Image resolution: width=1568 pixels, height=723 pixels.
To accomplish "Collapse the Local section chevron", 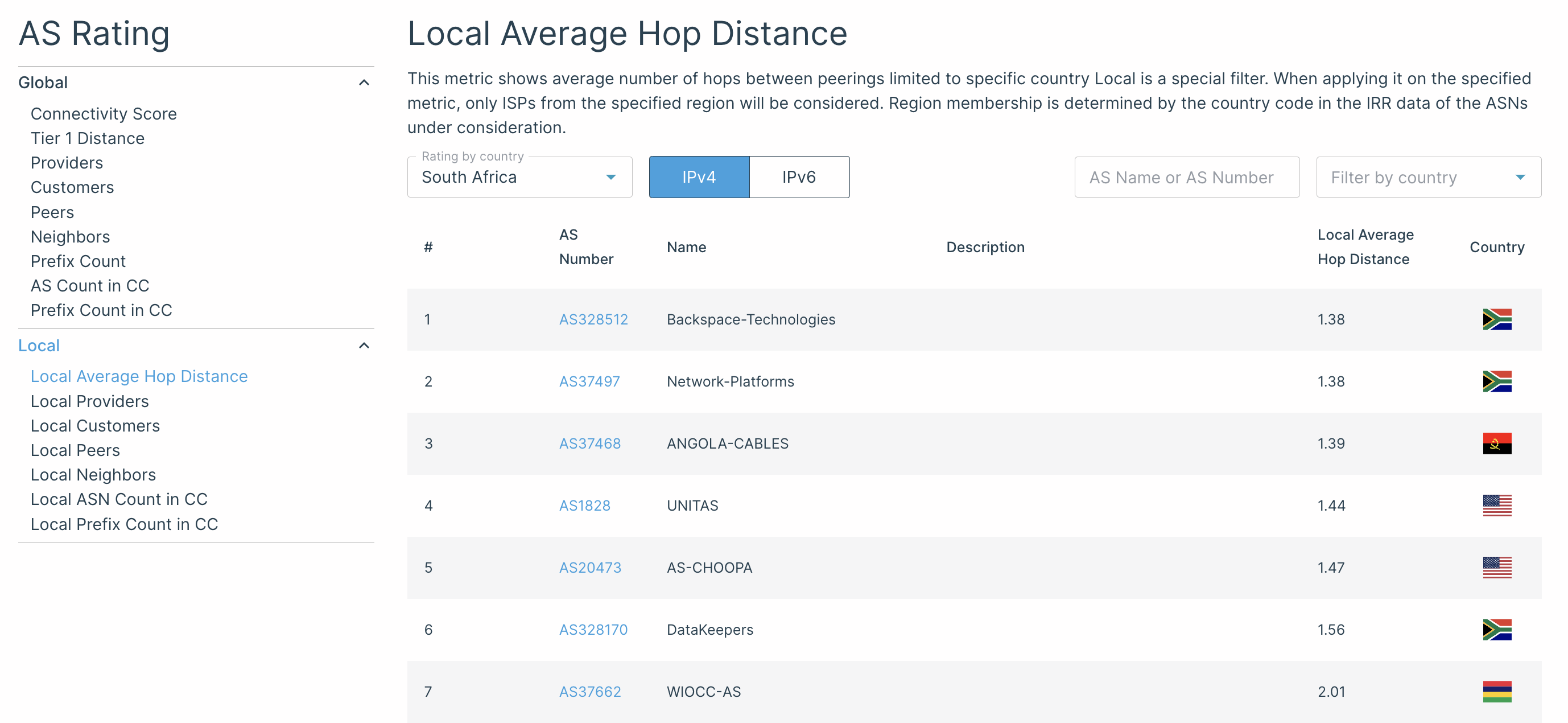I will point(364,346).
